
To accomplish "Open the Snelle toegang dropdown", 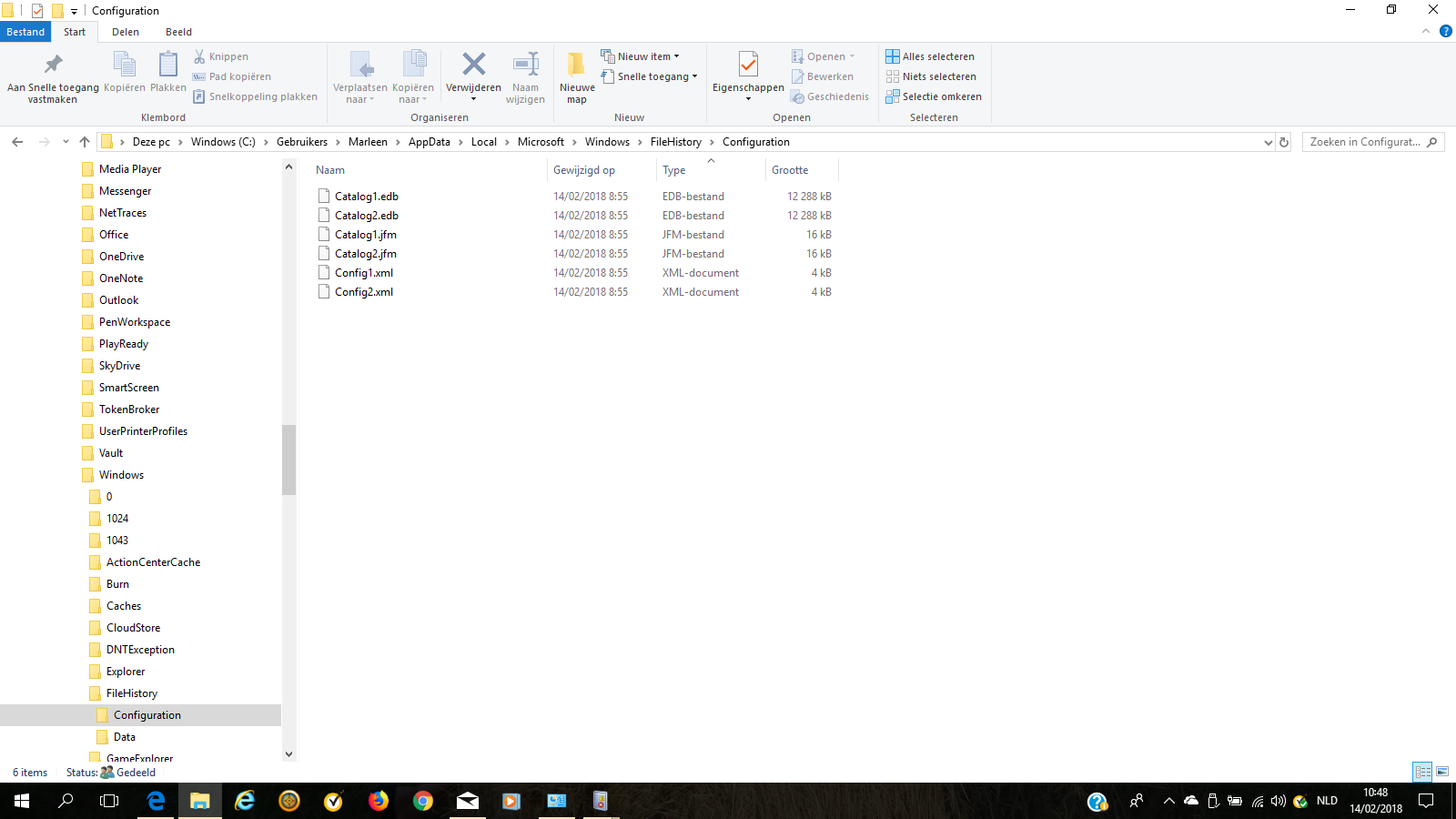I will [x=650, y=76].
